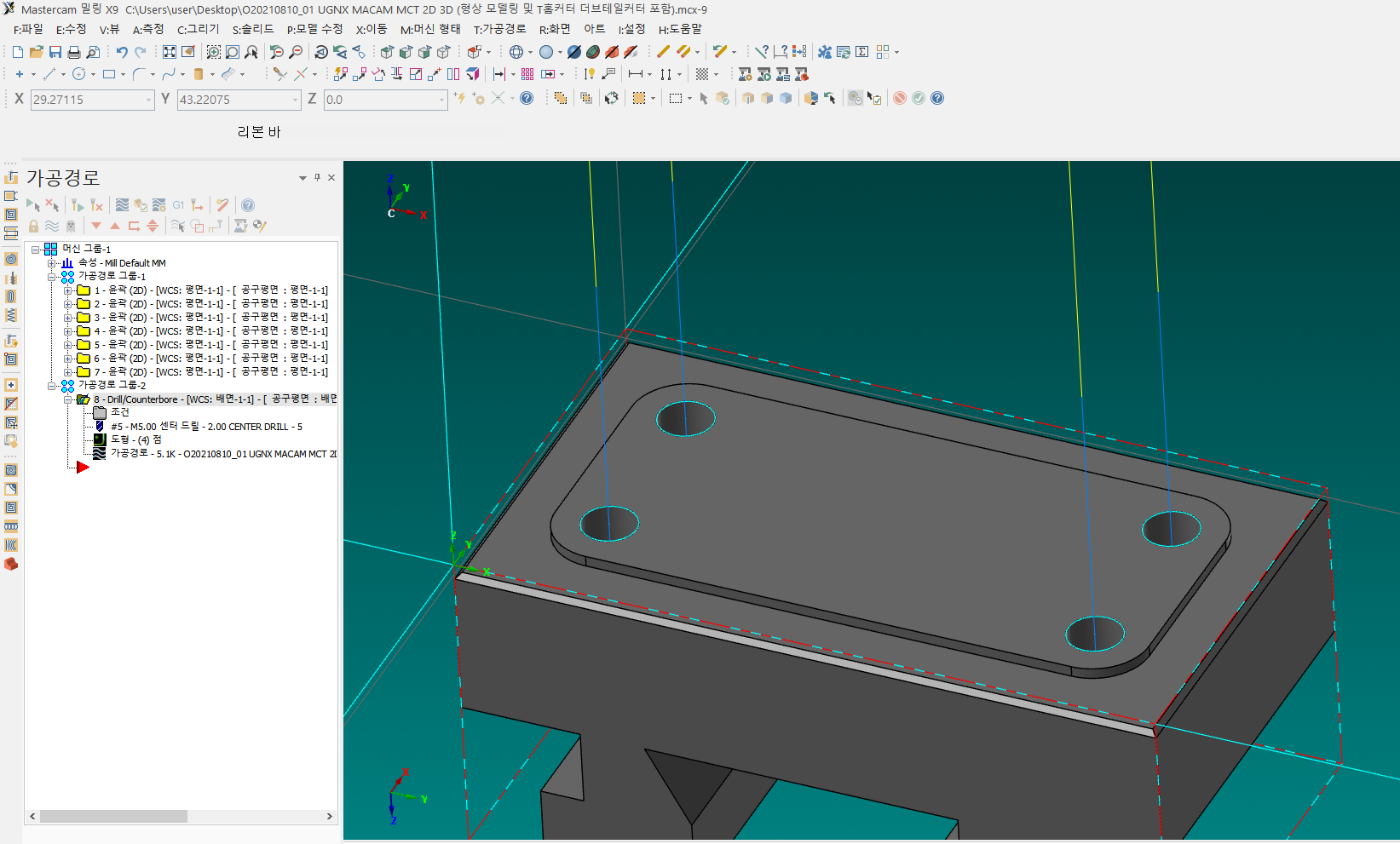Image resolution: width=1400 pixels, height=844 pixels.
Task: Click the Post selected operations G1 icon
Action: coord(178,205)
